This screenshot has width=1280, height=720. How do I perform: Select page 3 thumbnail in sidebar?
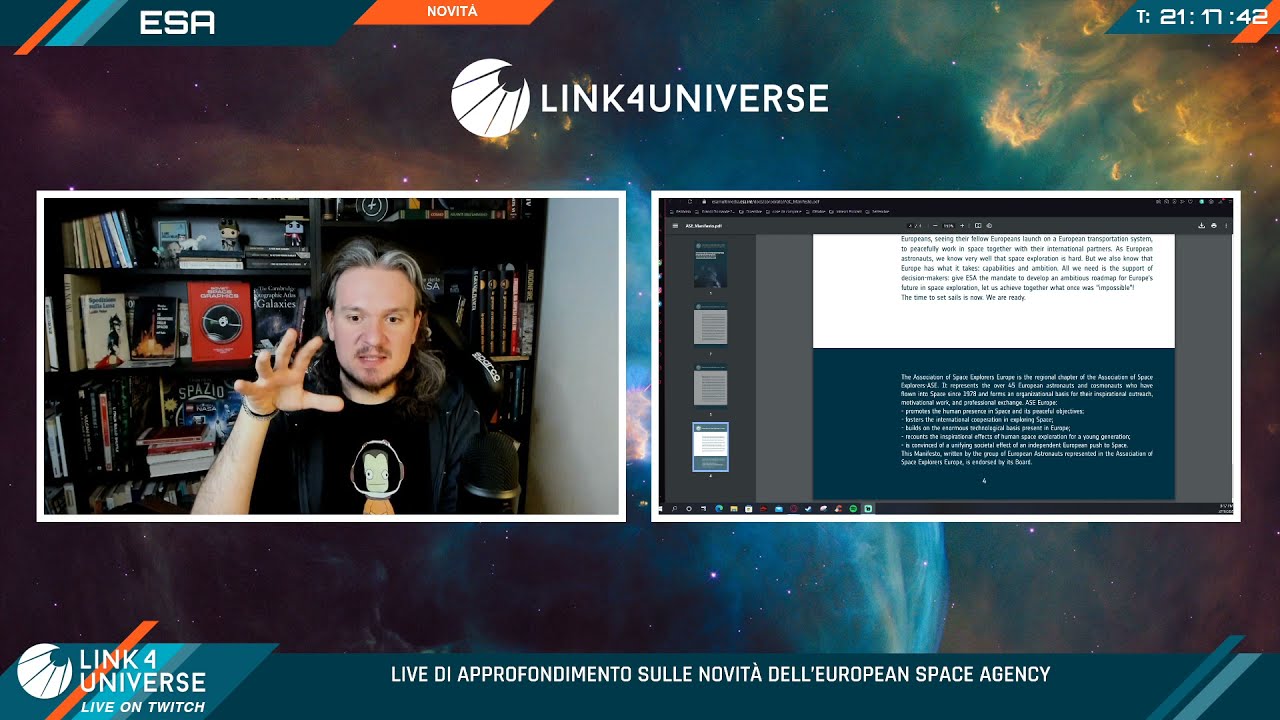point(711,386)
